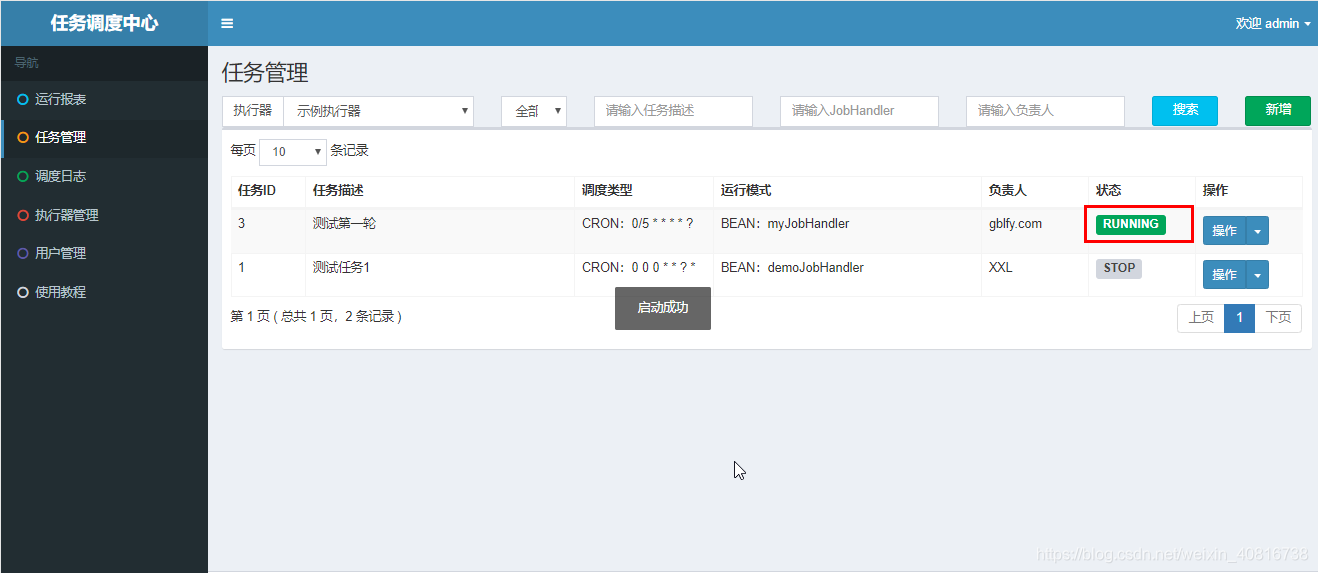Viewport: 1318px width, 573px height.
Task: Click the pagination summary 第 1 页 text
Action: click(x=316, y=316)
